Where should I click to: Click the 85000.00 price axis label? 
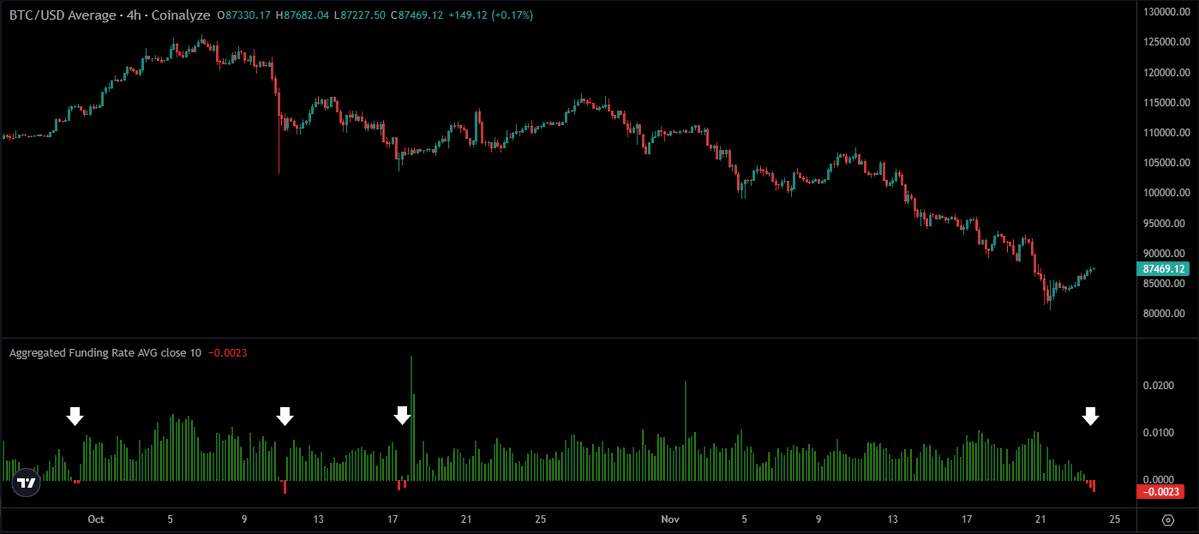pos(1166,284)
